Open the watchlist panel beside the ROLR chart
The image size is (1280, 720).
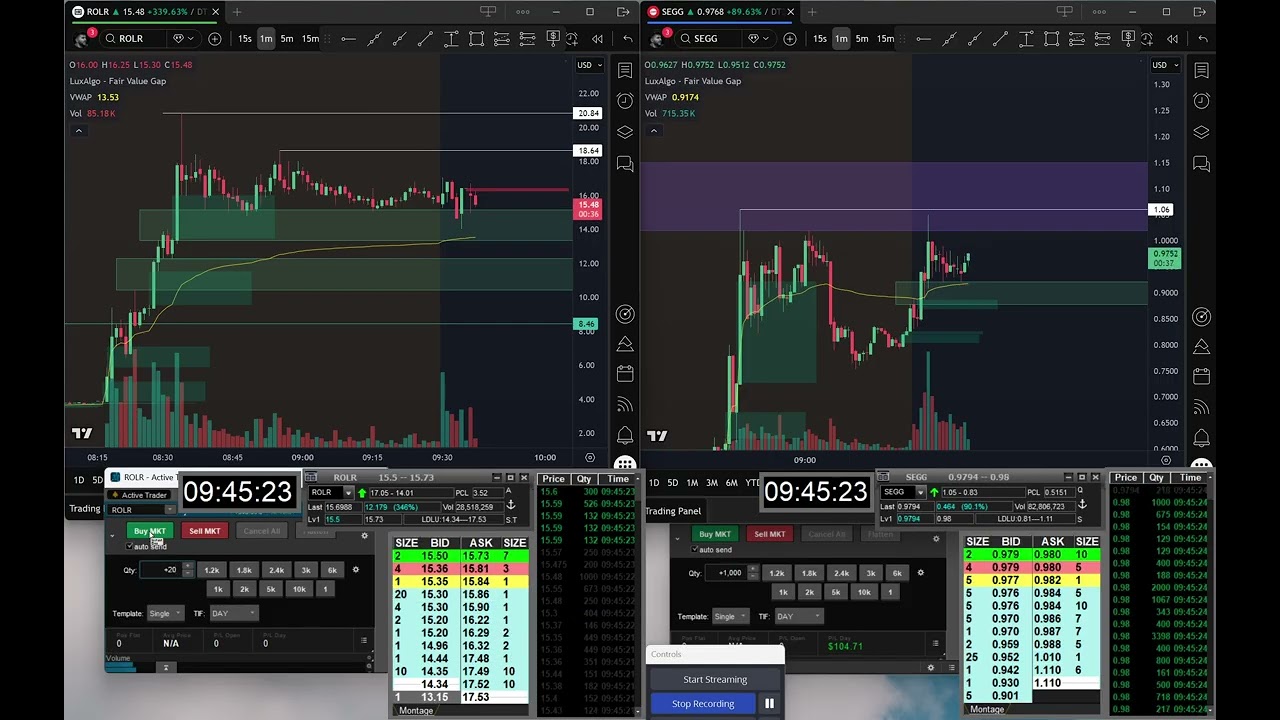[x=625, y=70]
